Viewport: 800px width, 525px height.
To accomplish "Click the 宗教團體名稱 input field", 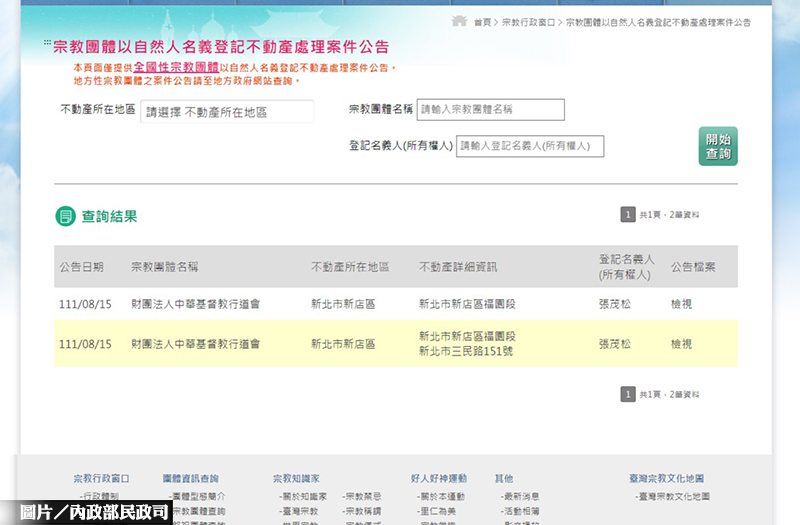I will [490, 109].
